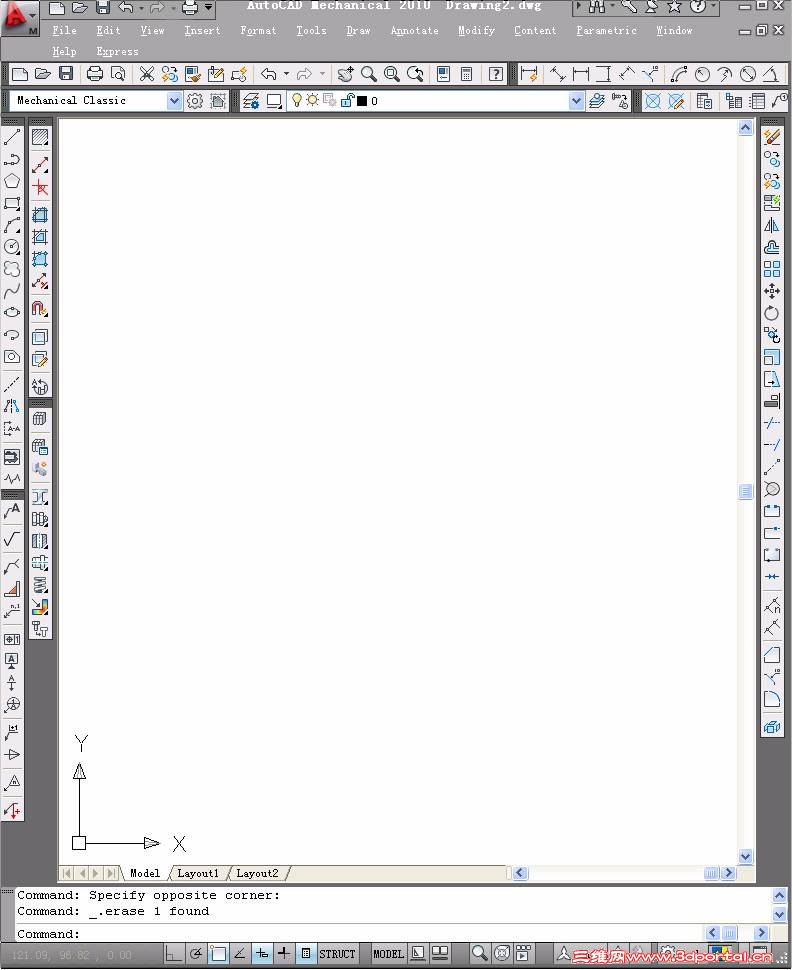792x970 pixels.
Task: Click the Plot print icon
Action: point(95,74)
